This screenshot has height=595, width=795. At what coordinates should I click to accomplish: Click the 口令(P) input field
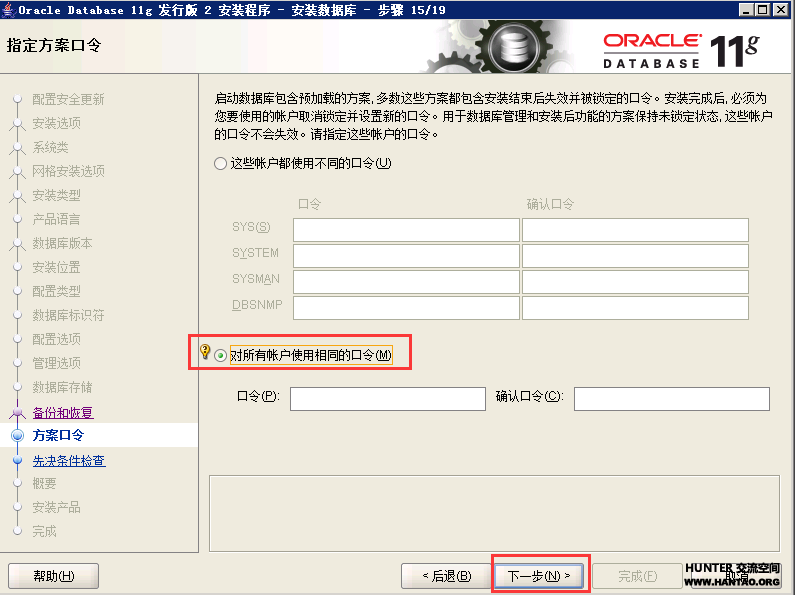(387, 399)
